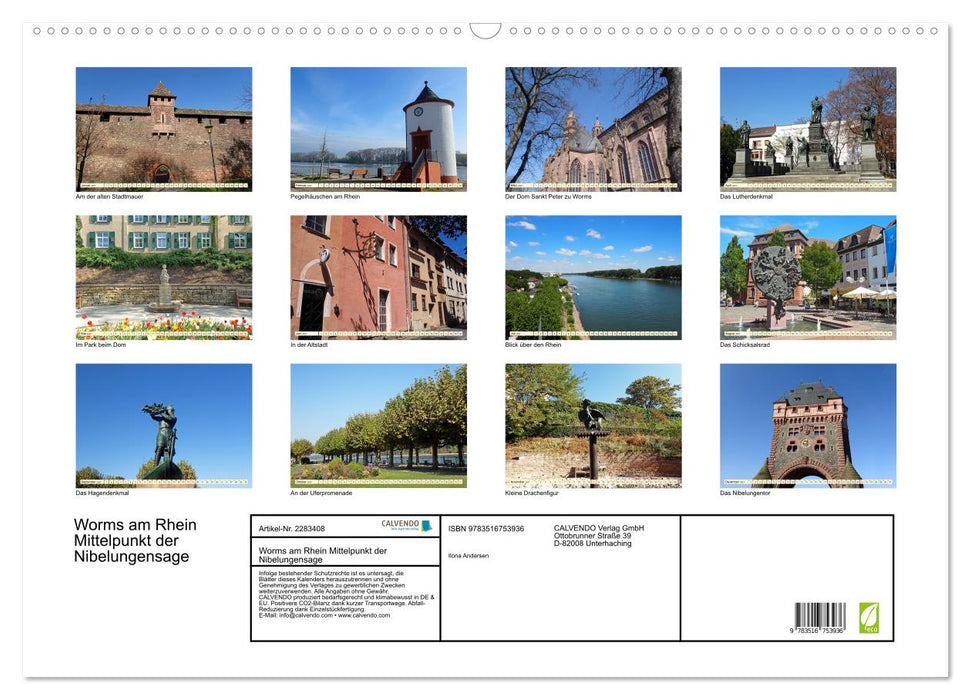Open the Pegelhäuschen am Rhein tower photo
The width and height of the screenshot is (971, 700).
point(378,129)
